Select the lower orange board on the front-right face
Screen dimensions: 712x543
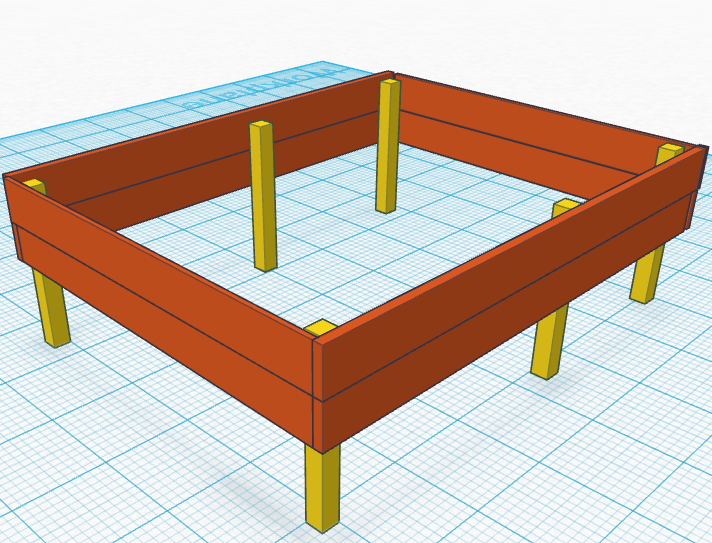click(500, 322)
